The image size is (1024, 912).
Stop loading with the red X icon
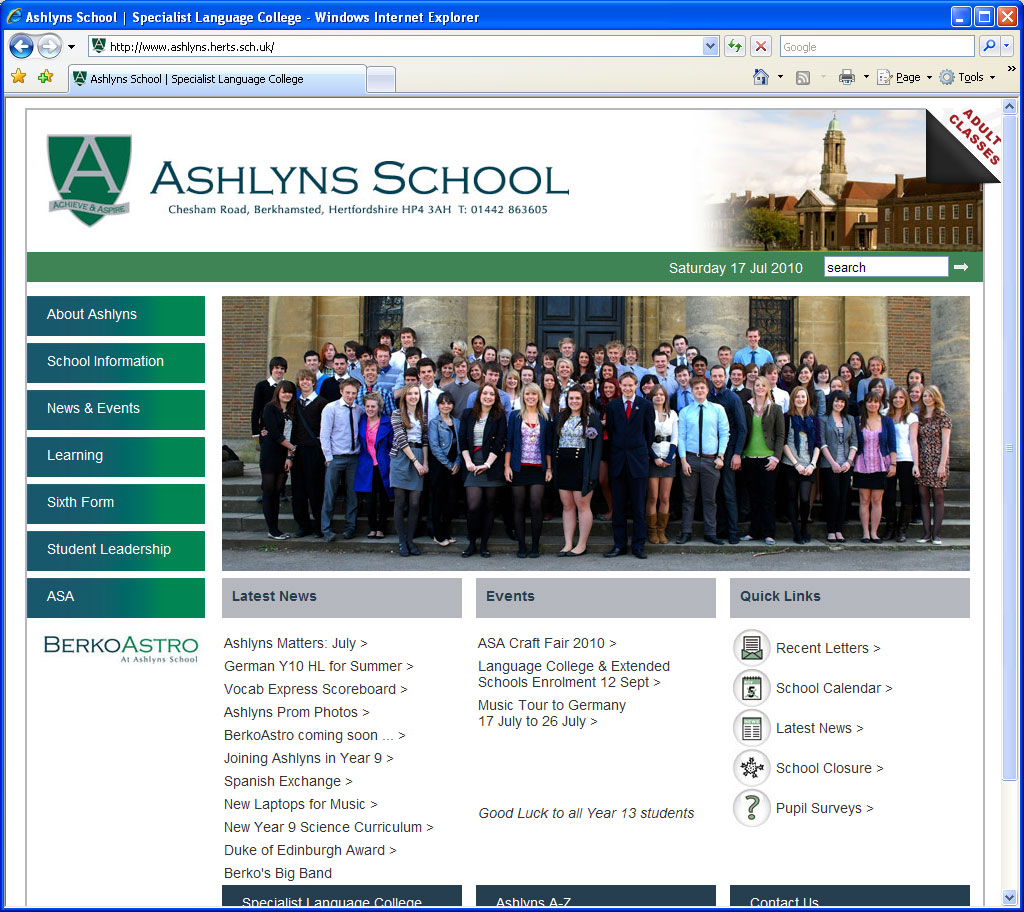click(x=760, y=46)
